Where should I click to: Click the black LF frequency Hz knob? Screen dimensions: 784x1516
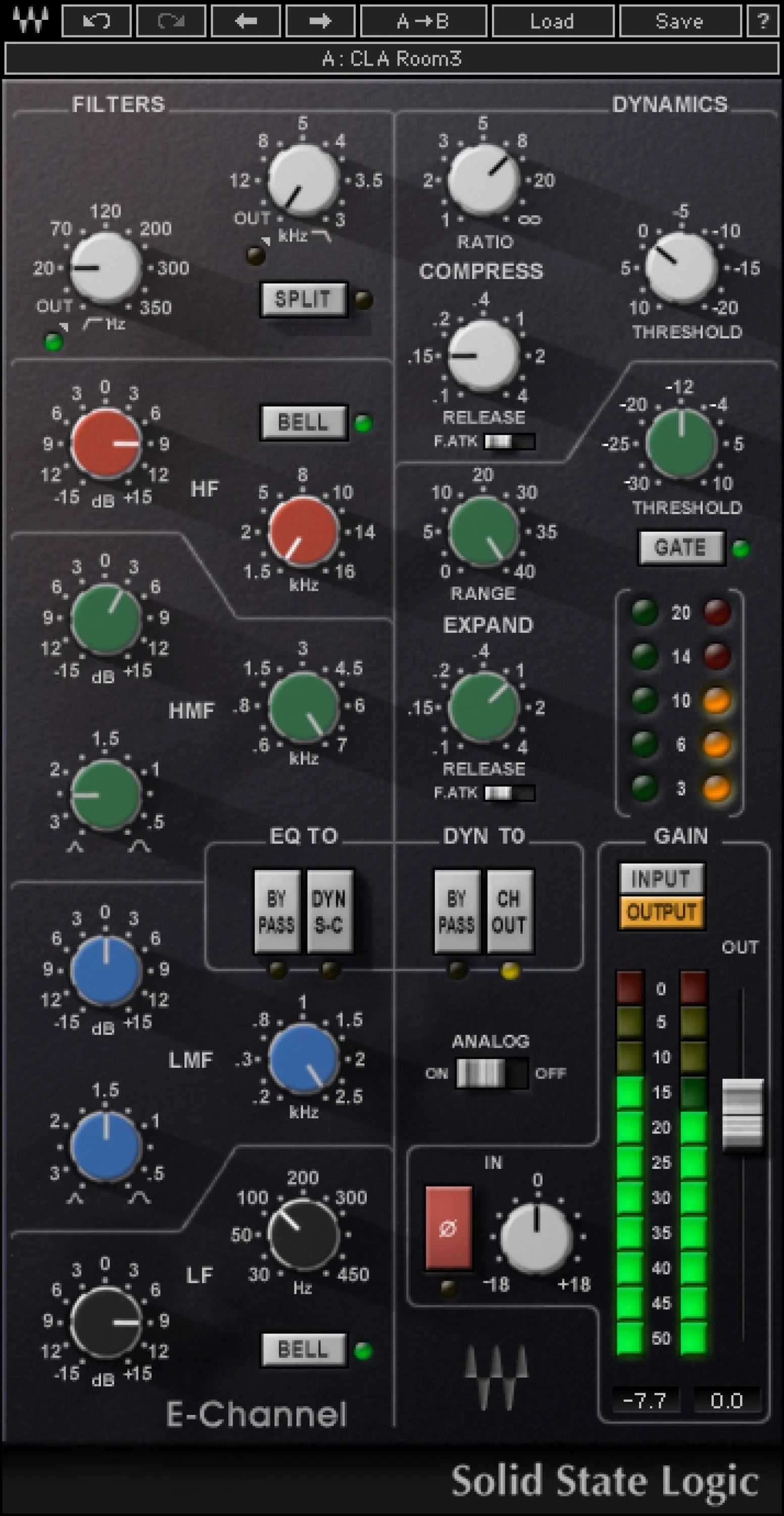point(304,1234)
